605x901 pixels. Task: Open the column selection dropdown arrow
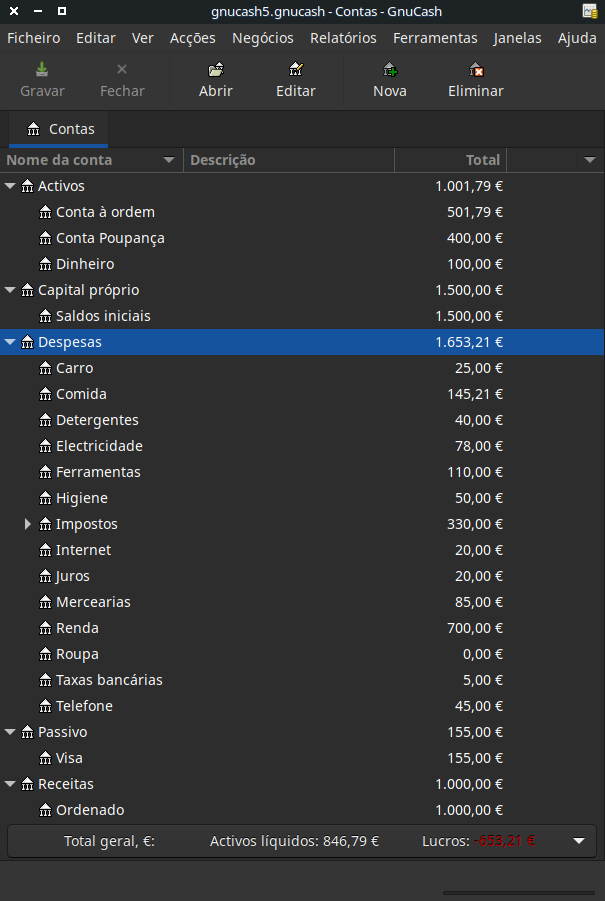589,160
